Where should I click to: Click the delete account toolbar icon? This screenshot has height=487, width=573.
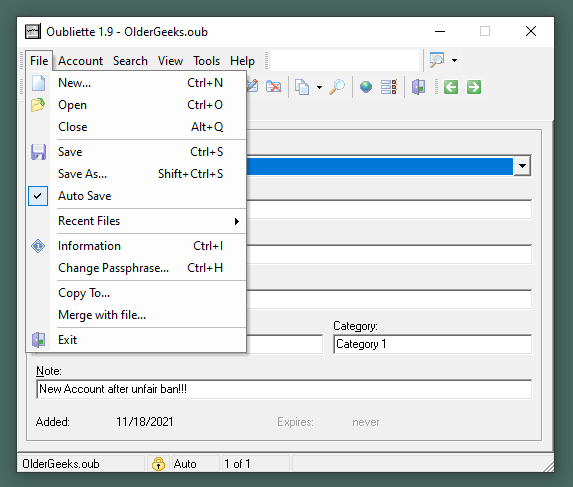273,87
